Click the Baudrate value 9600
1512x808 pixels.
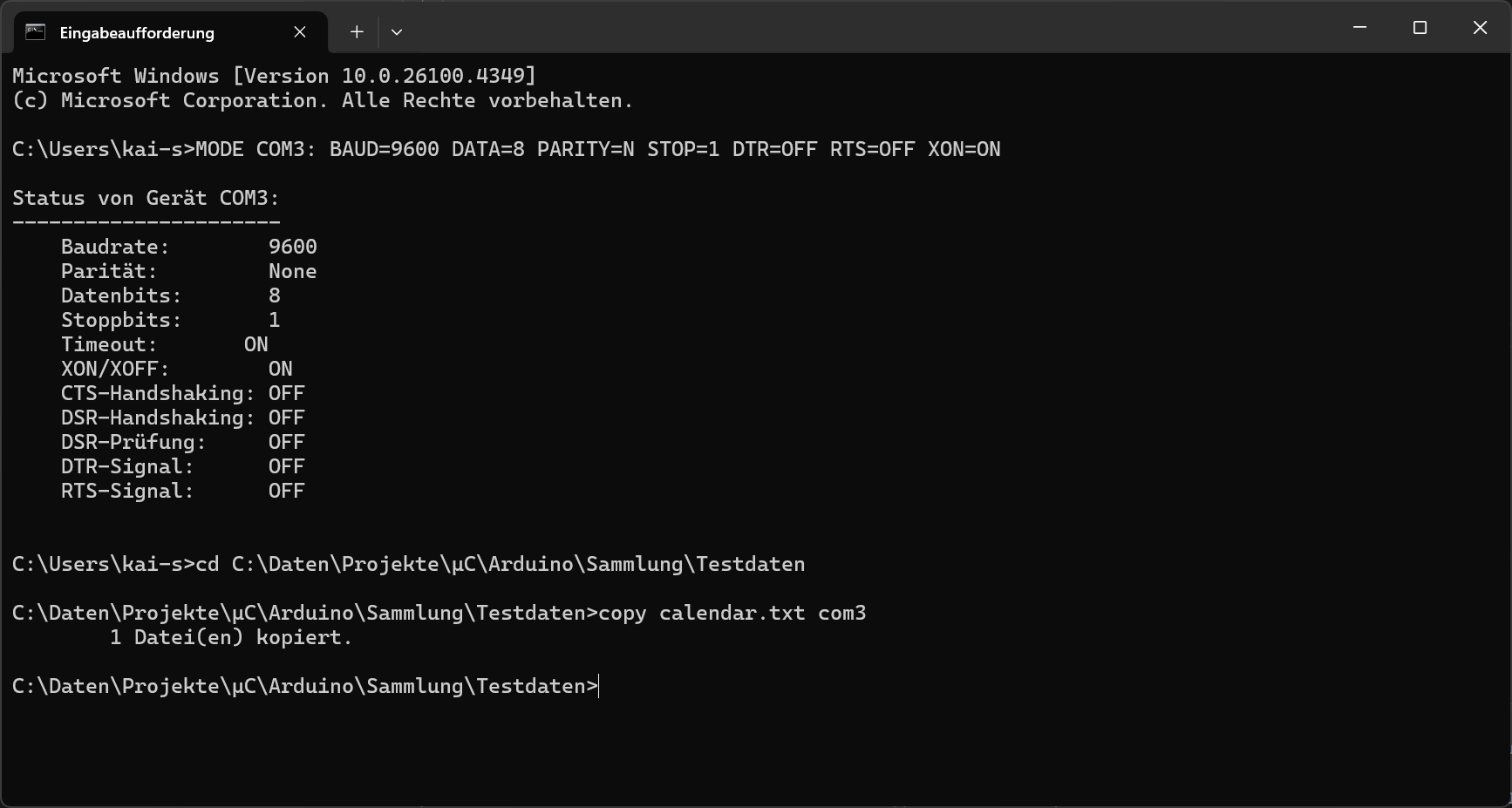coord(293,247)
